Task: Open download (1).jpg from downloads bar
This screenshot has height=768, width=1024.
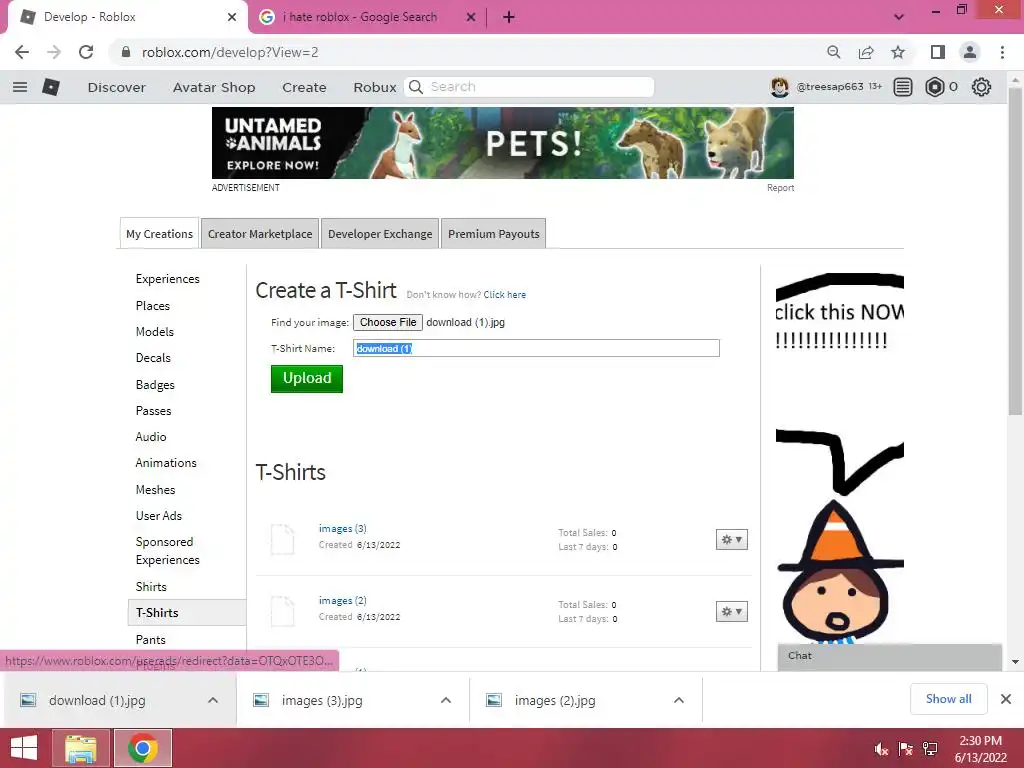Action: coord(97,700)
